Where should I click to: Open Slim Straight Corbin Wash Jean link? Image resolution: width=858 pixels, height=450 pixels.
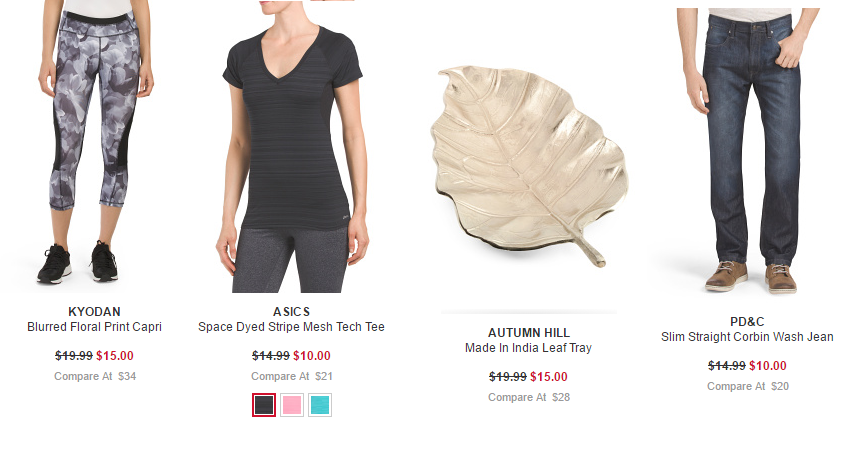747,337
